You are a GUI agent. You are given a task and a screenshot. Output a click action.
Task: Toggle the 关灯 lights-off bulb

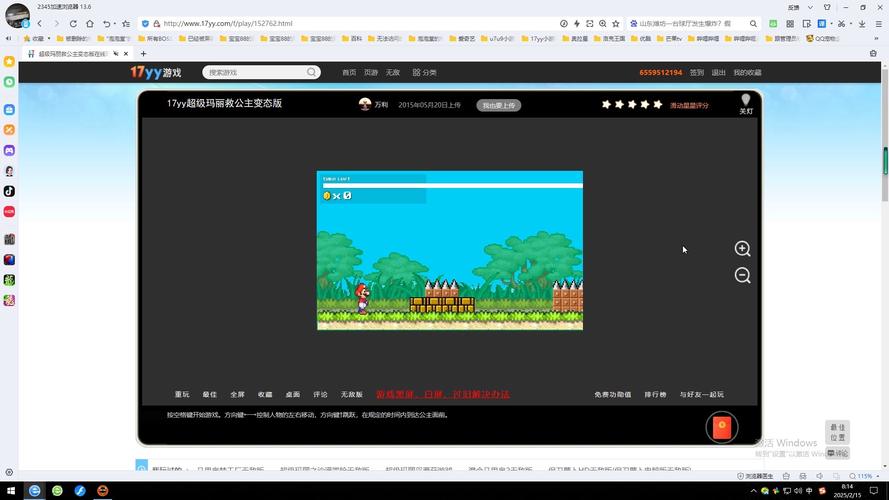pyautogui.click(x=746, y=104)
